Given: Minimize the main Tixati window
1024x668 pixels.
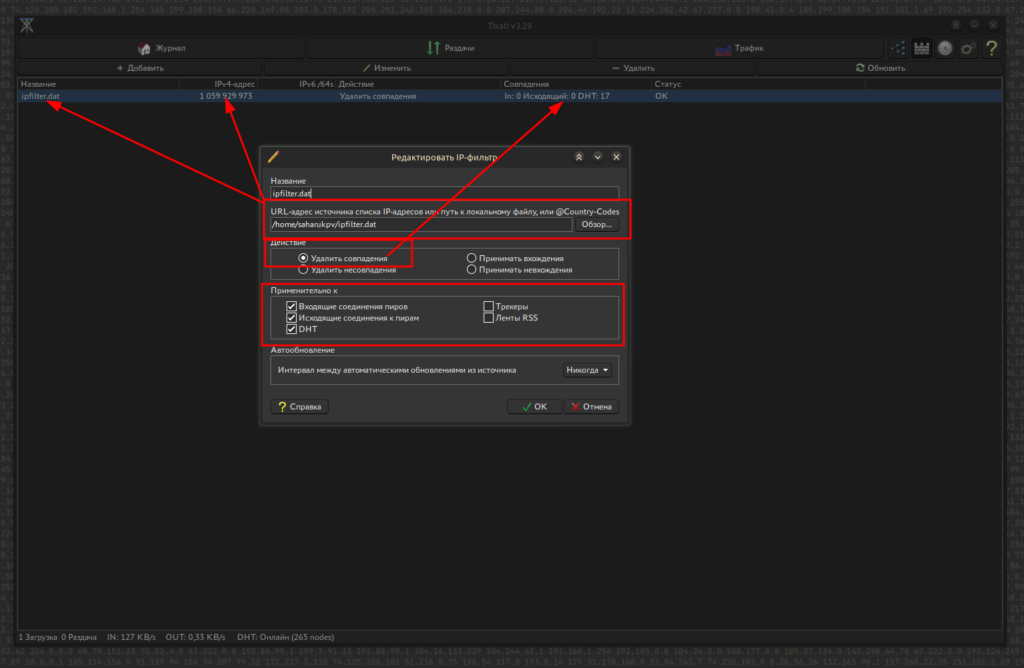Looking at the screenshot, I should (x=974, y=25).
